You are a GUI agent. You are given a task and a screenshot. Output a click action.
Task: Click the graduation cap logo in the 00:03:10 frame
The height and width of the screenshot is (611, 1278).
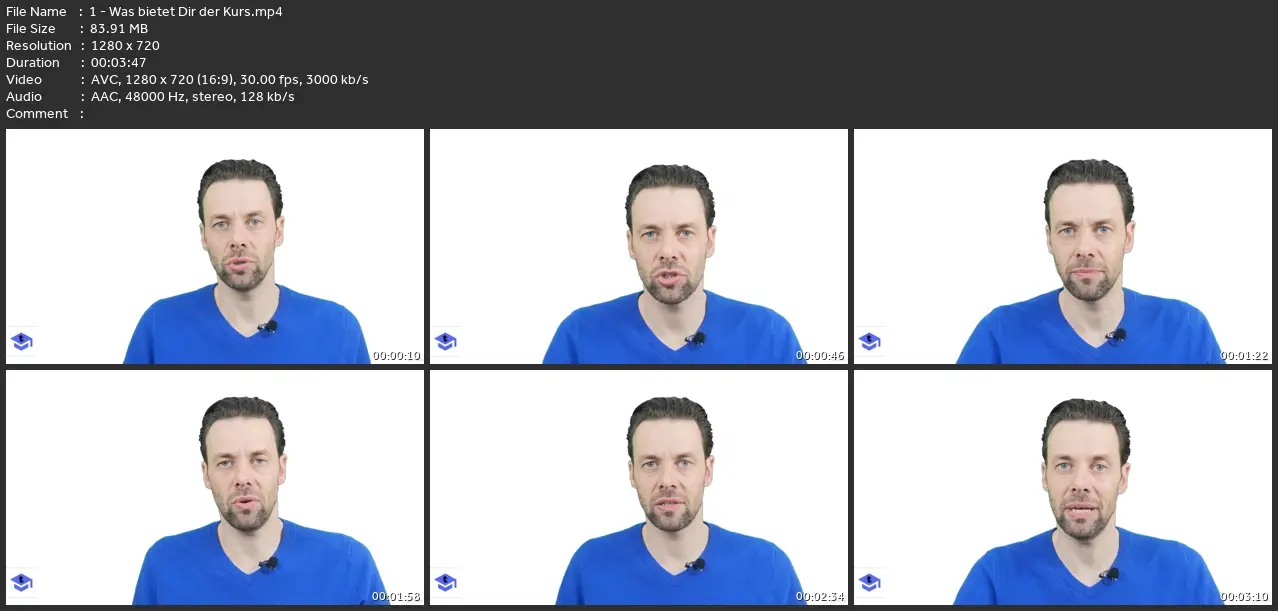point(870,582)
